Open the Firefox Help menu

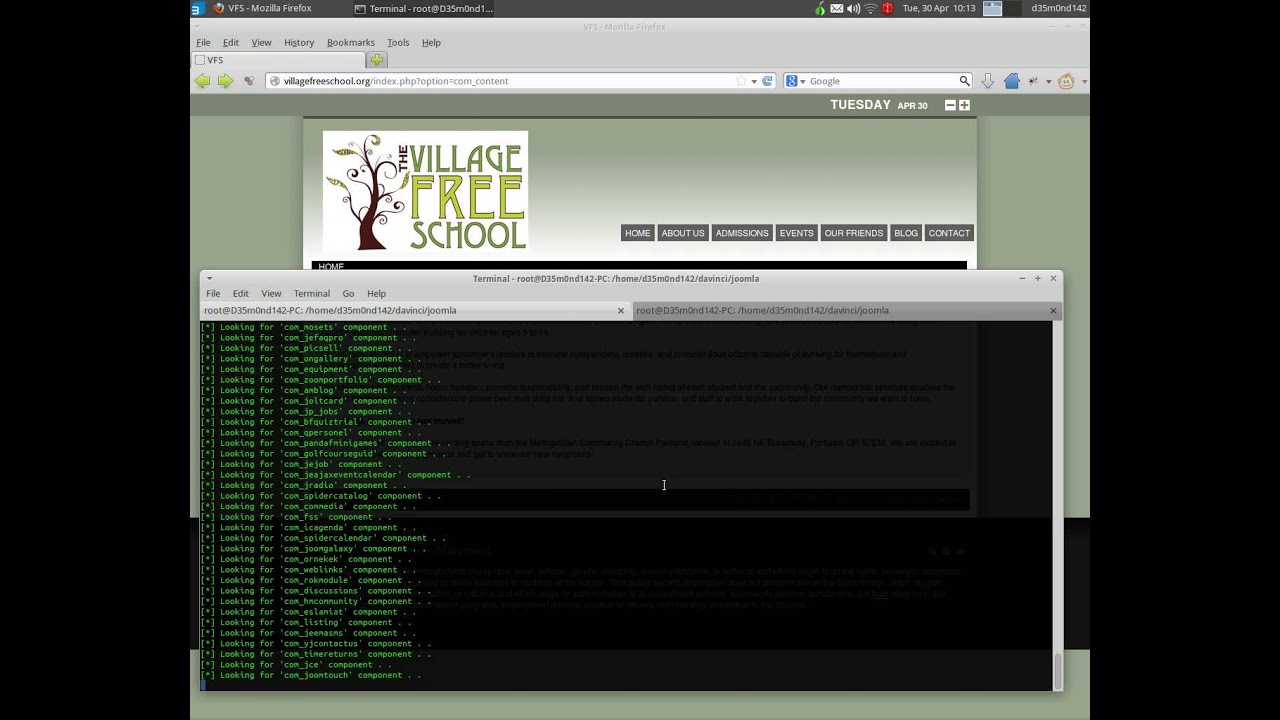coord(431,42)
